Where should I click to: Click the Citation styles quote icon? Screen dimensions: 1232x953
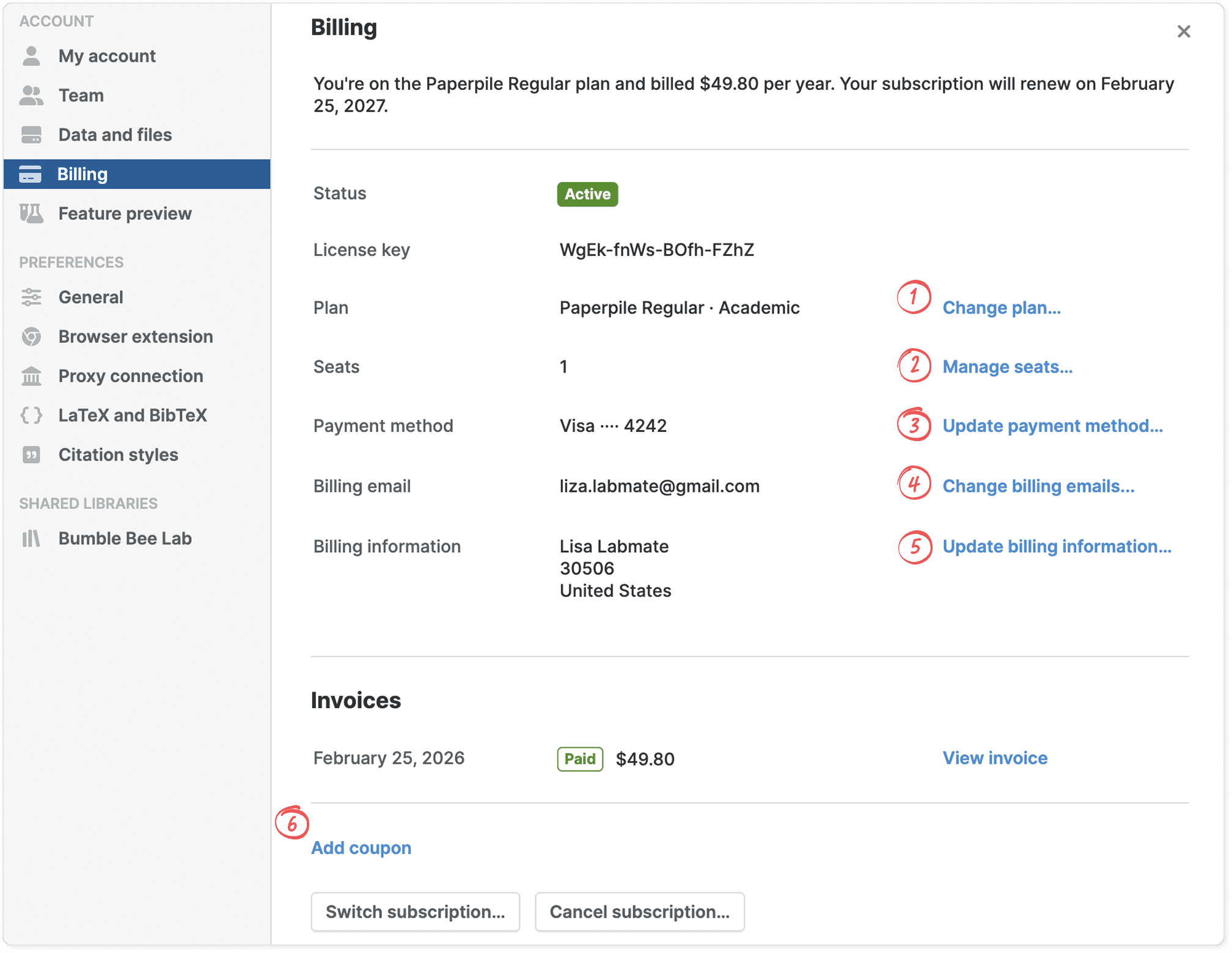click(31, 455)
